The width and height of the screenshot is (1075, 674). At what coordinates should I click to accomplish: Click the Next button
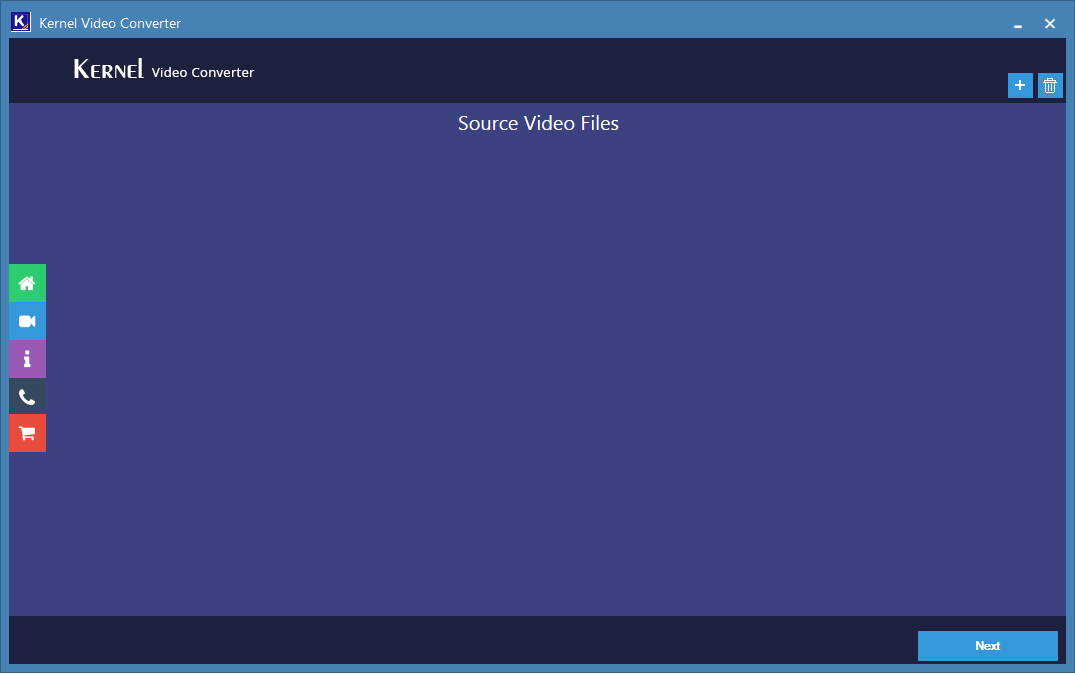[987, 646]
